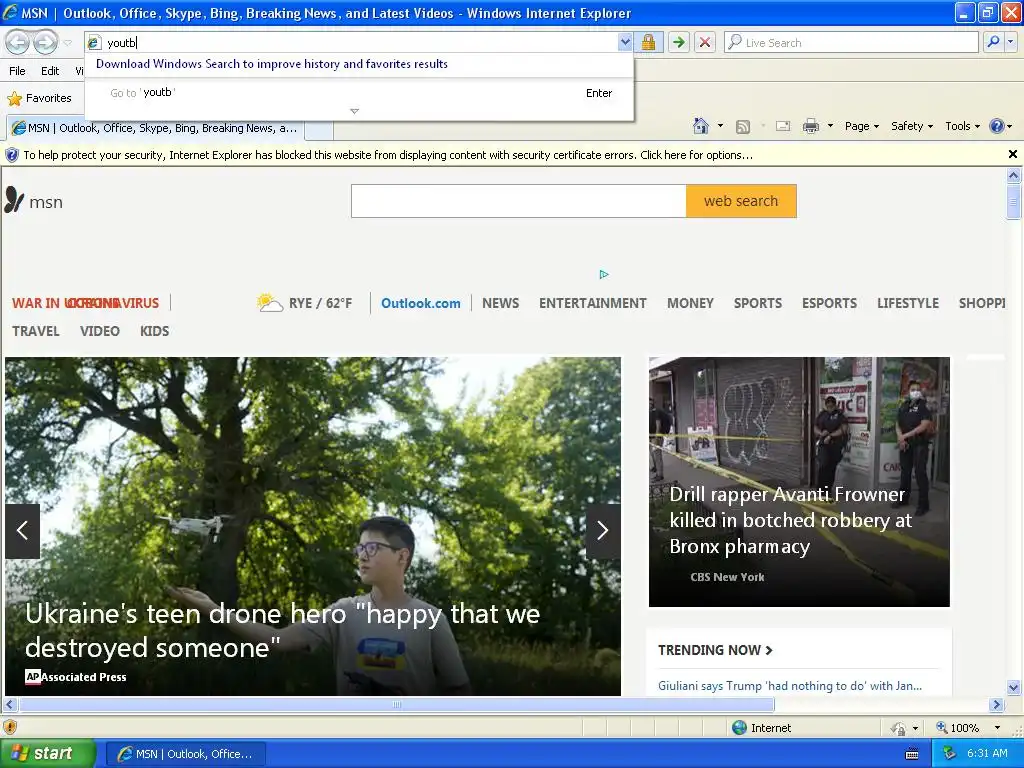Open the Favorites star button
The height and width of the screenshot is (768, 1024).
[x=39, y=98]
